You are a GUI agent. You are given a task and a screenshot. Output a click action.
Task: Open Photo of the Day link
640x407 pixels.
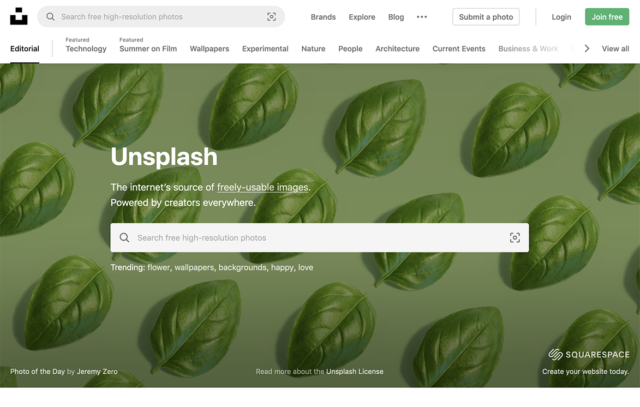pyautogui.click(x=38, y=371)
